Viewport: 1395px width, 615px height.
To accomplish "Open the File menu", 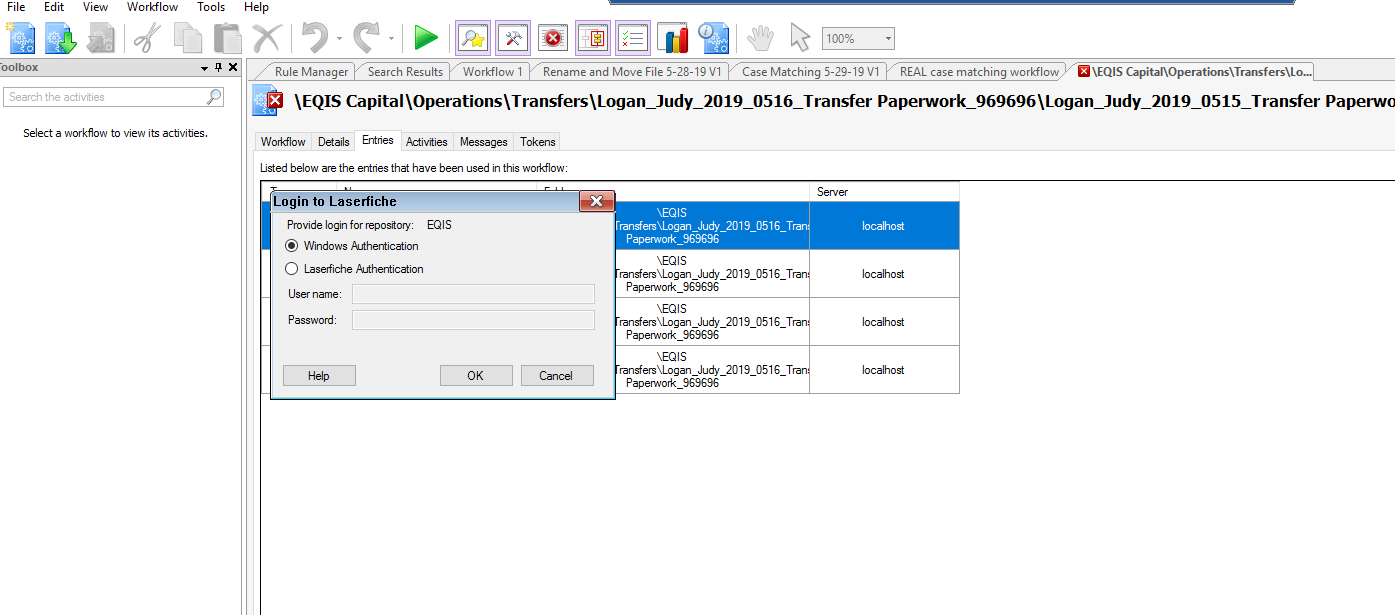I will point(16,7).
